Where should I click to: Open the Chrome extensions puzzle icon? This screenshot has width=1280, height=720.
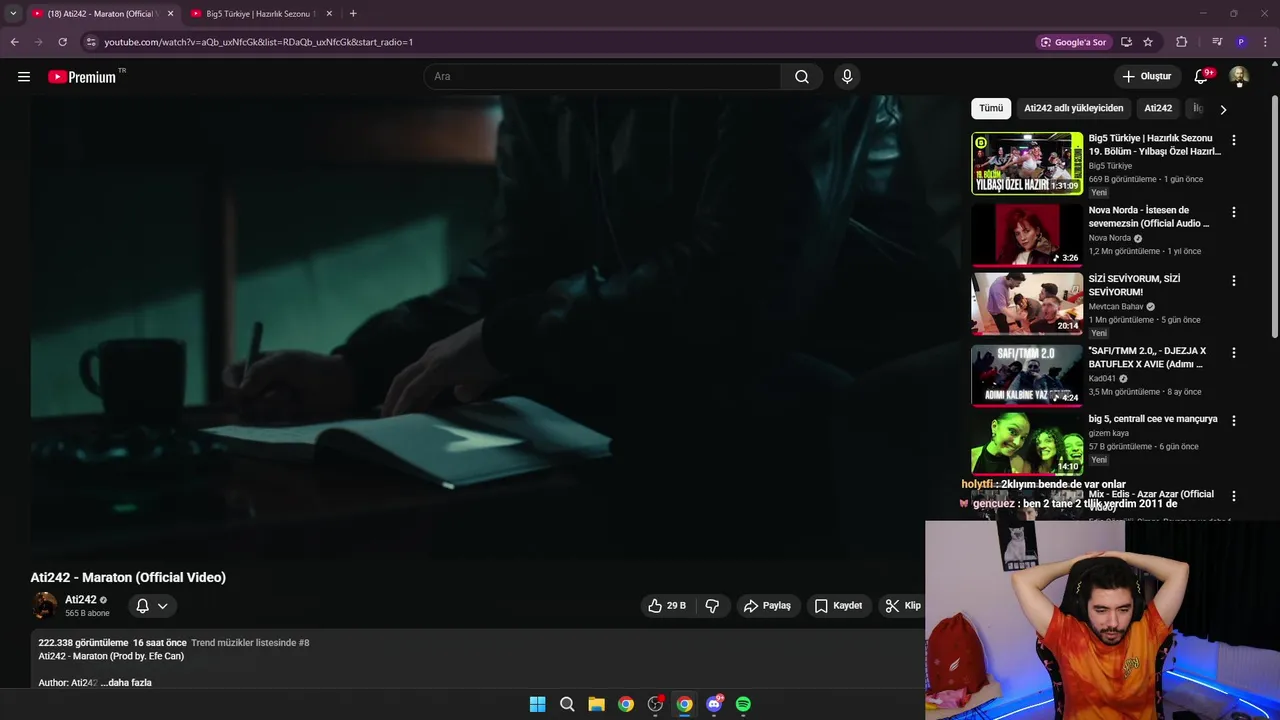coord(1182,42)
